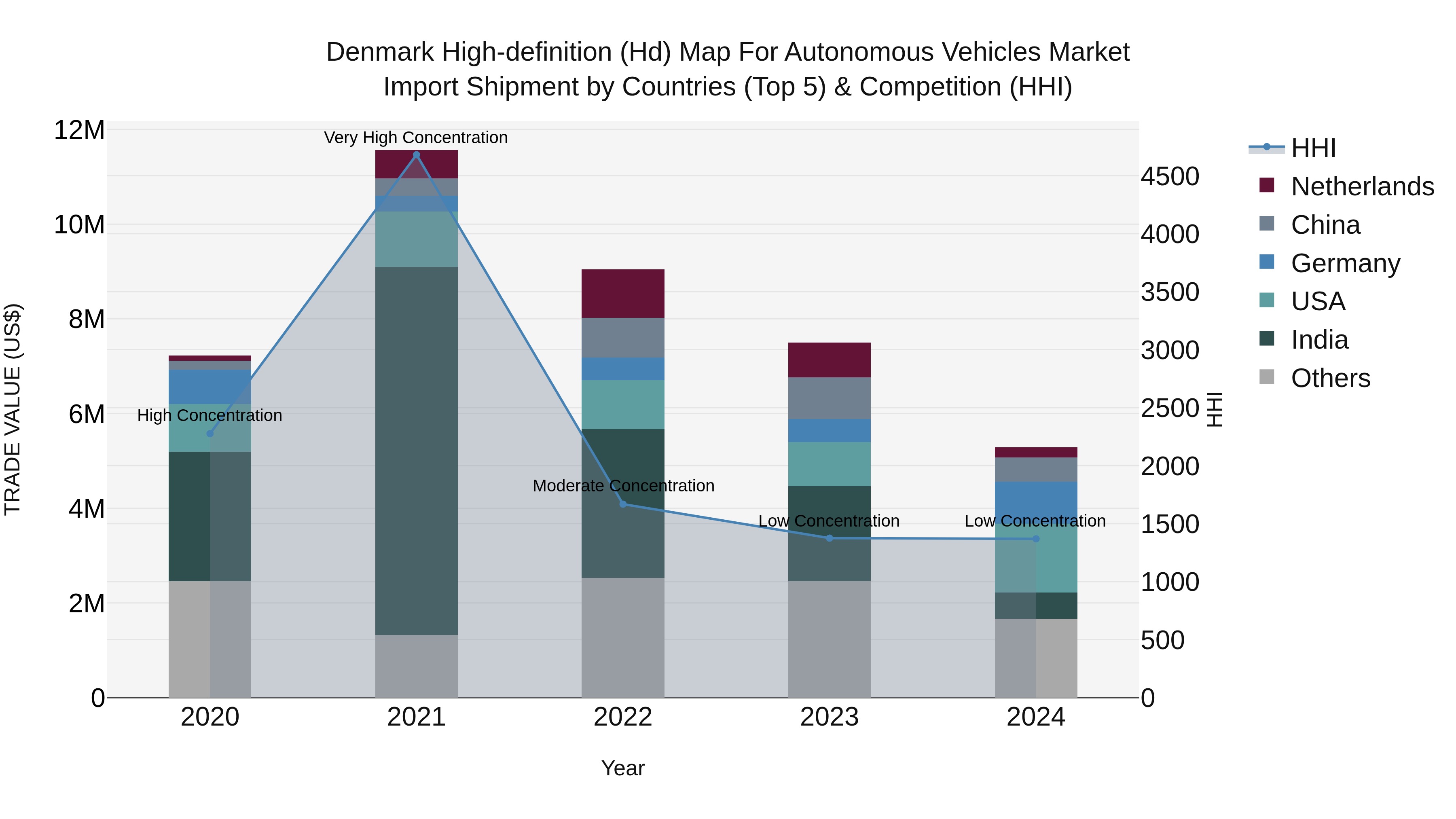Click the Netherlands segment of the 2024 bar

point(1036,452)
